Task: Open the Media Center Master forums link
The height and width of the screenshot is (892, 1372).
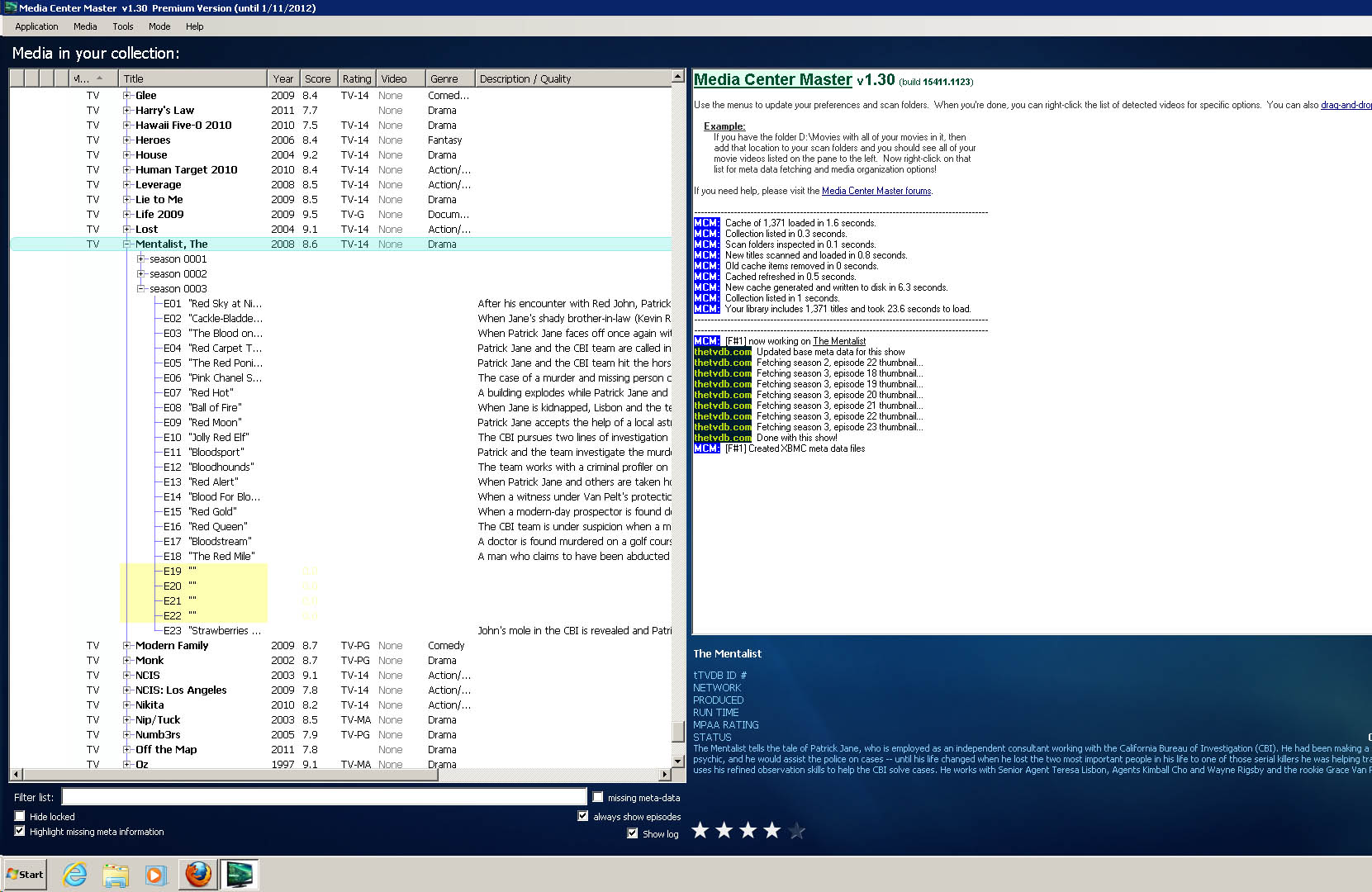Action: coord(876,191)
